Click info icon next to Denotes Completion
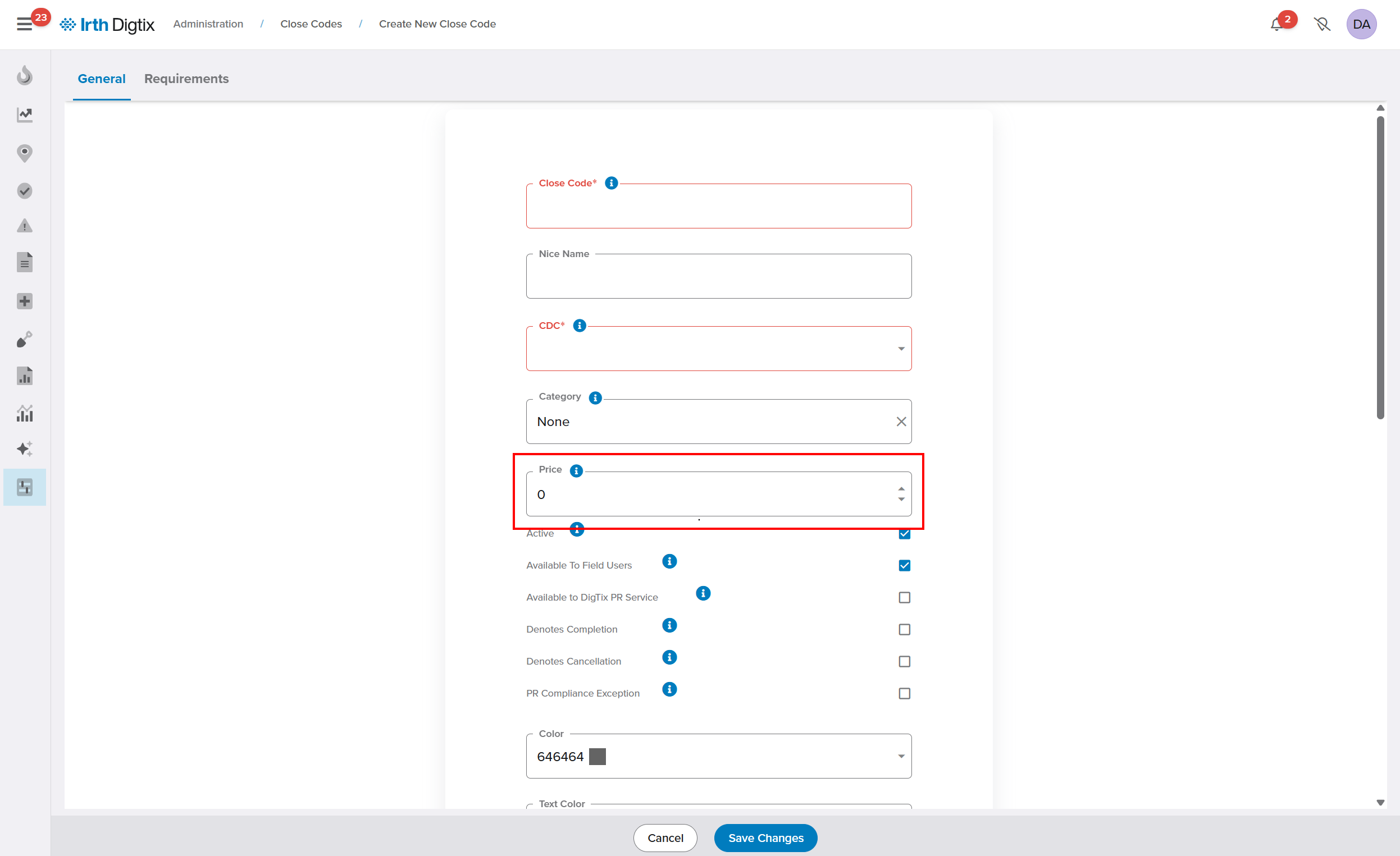Screen dimensions: 1400x856 [x=669, y=625]
